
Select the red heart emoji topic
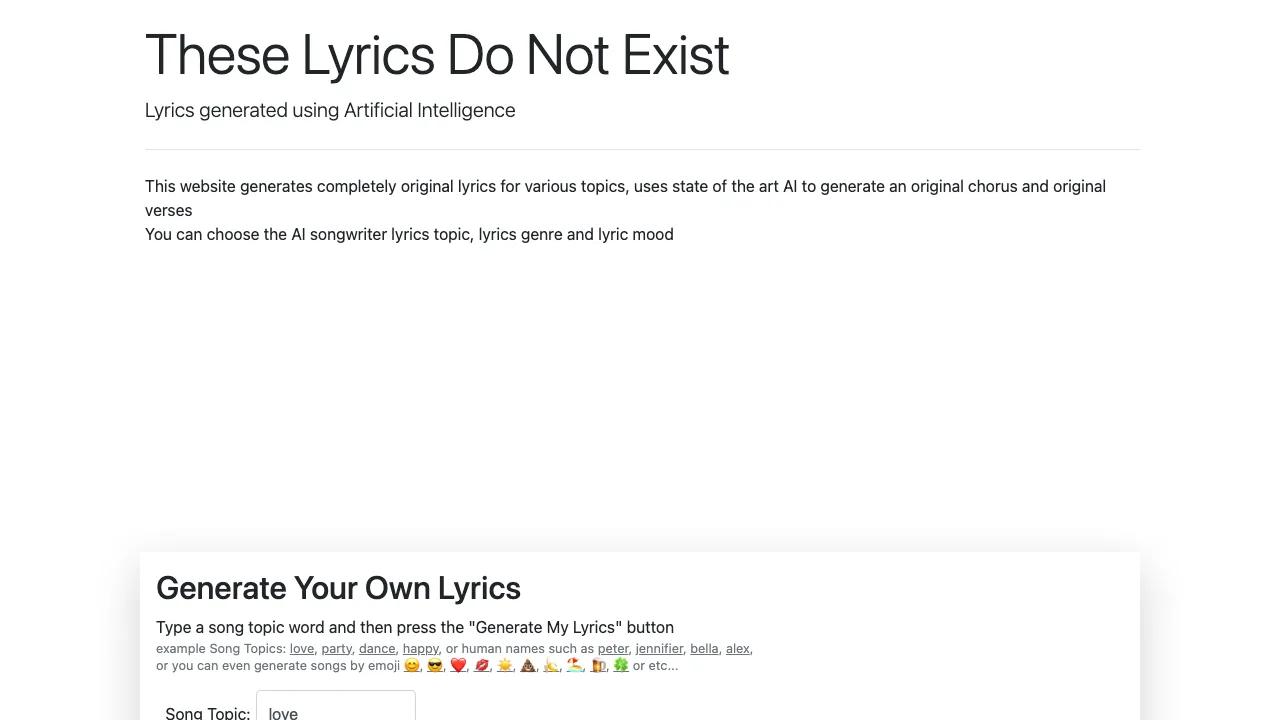tap(458, 665)
